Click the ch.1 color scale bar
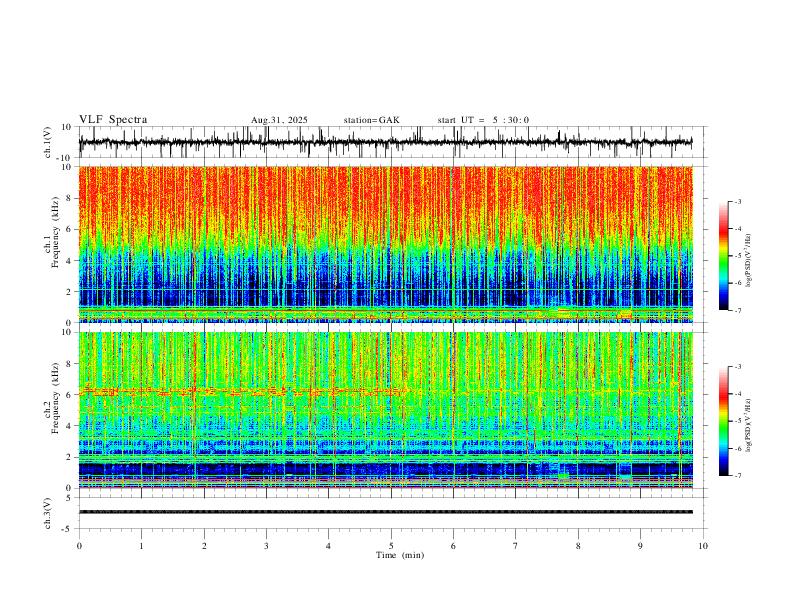The width and height of the screenshot is (792, 612). (723, 256)
